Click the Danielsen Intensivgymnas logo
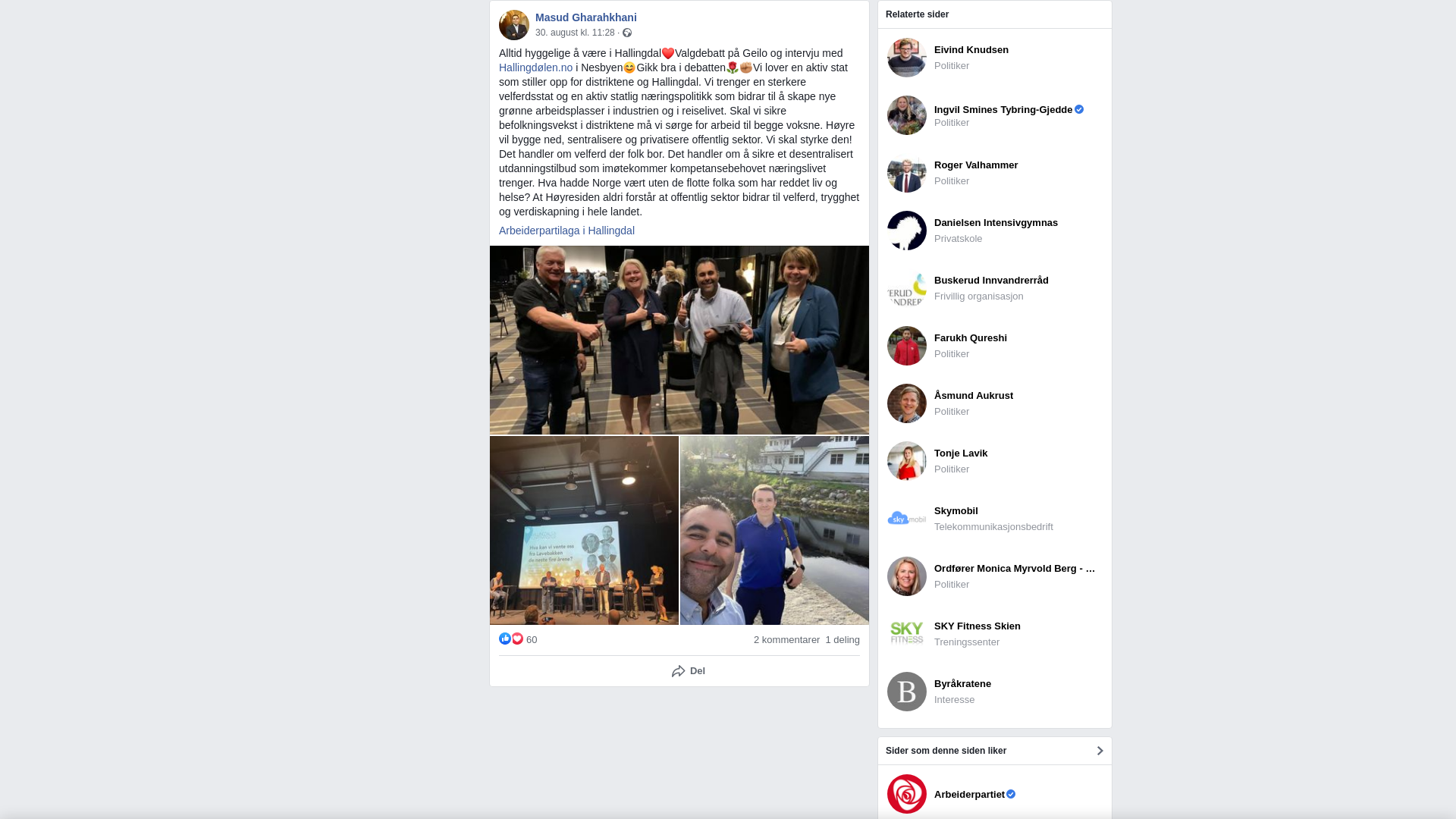This screenshot has width=1456, height=819. (907, 231)
